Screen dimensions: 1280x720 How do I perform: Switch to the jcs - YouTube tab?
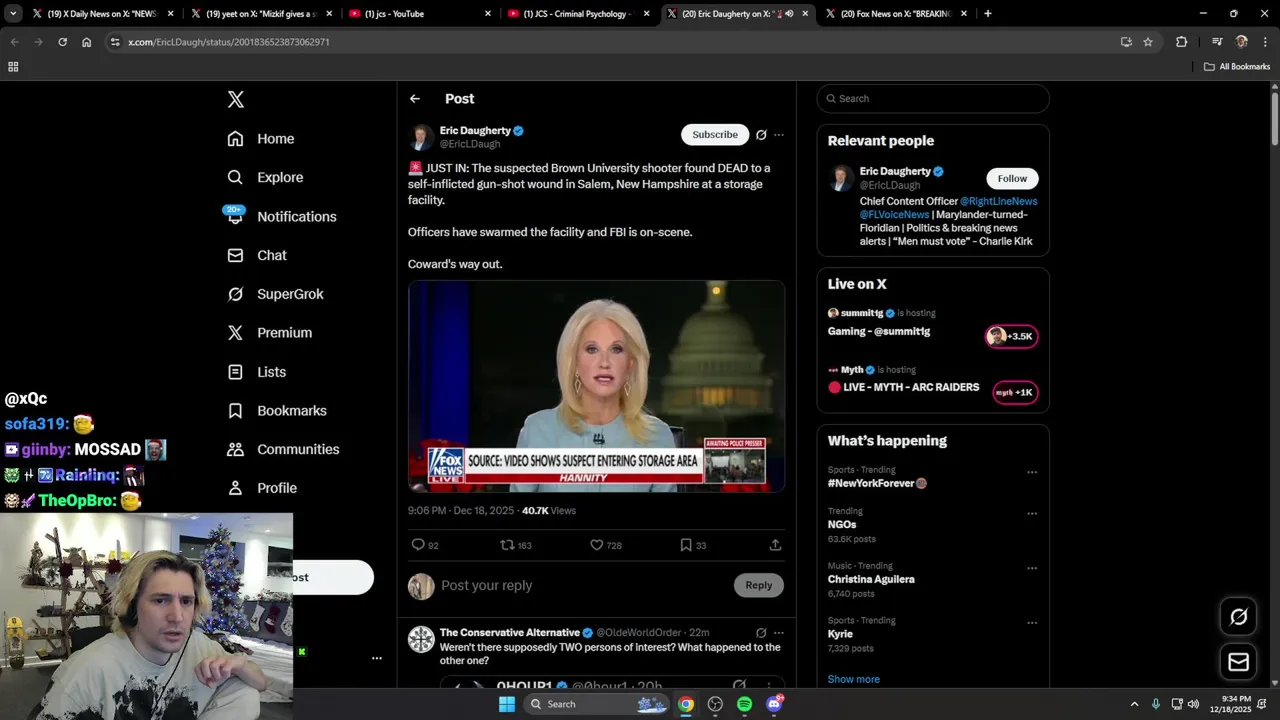pos(419,14)
